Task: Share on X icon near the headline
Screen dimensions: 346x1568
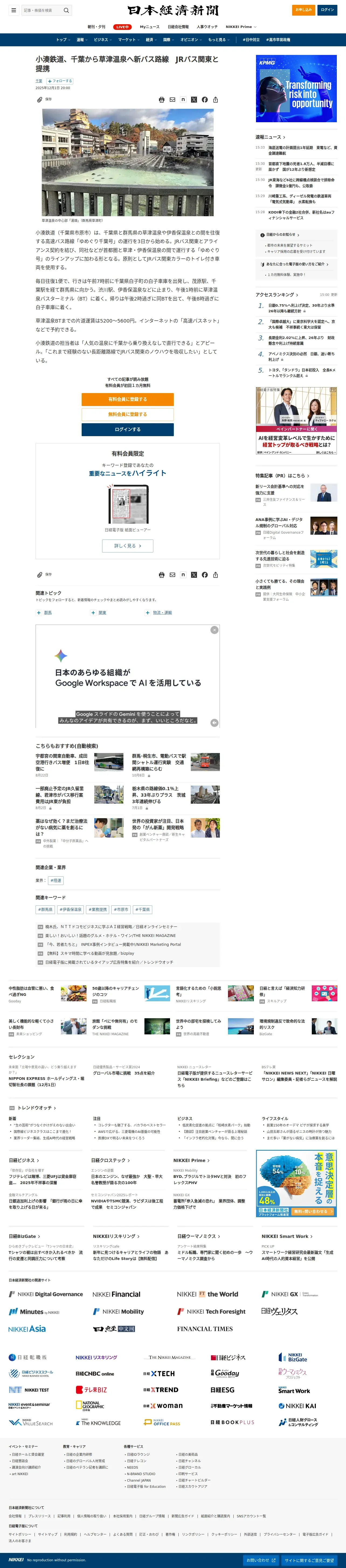Action: tap(194, 100)
